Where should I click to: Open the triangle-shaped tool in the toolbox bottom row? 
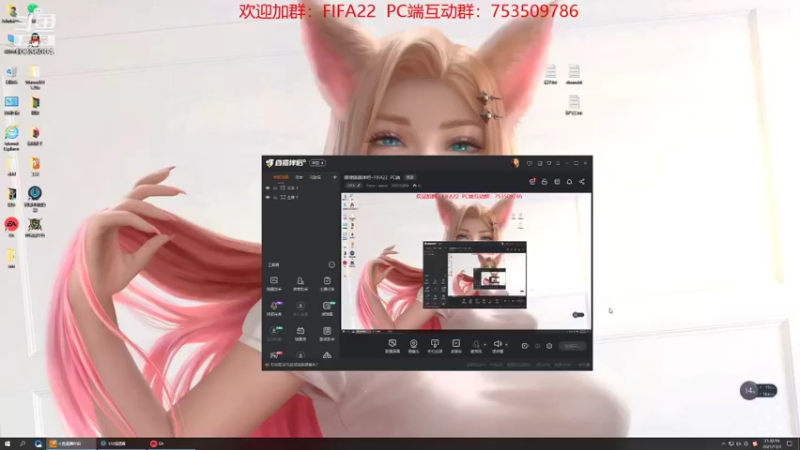(327, 355)
